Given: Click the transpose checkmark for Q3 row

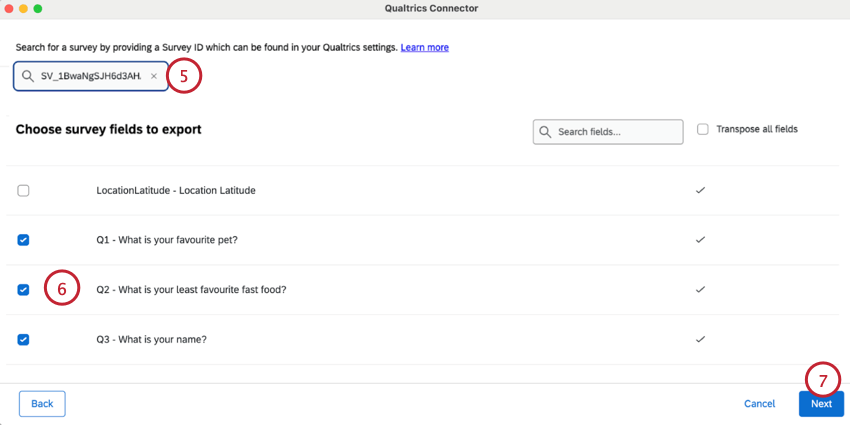Looking at the screenshot, I should coord(700,339).
